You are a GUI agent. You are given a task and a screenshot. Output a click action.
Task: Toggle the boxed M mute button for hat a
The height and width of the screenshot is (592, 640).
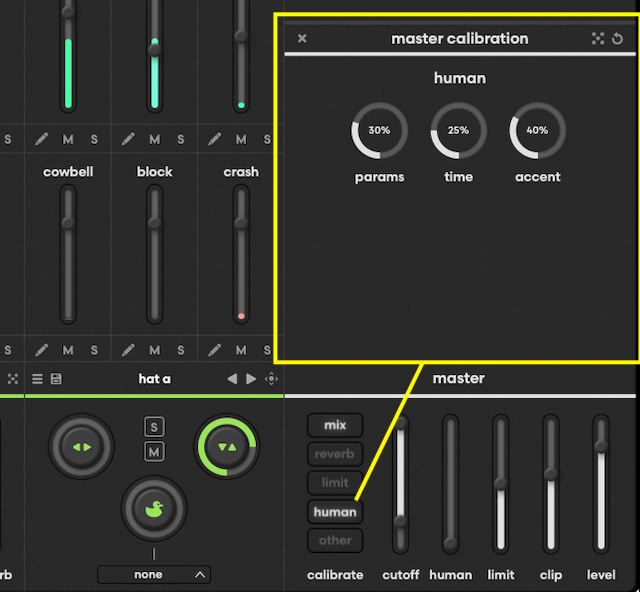pyautogui.click(x=154, y=452)
